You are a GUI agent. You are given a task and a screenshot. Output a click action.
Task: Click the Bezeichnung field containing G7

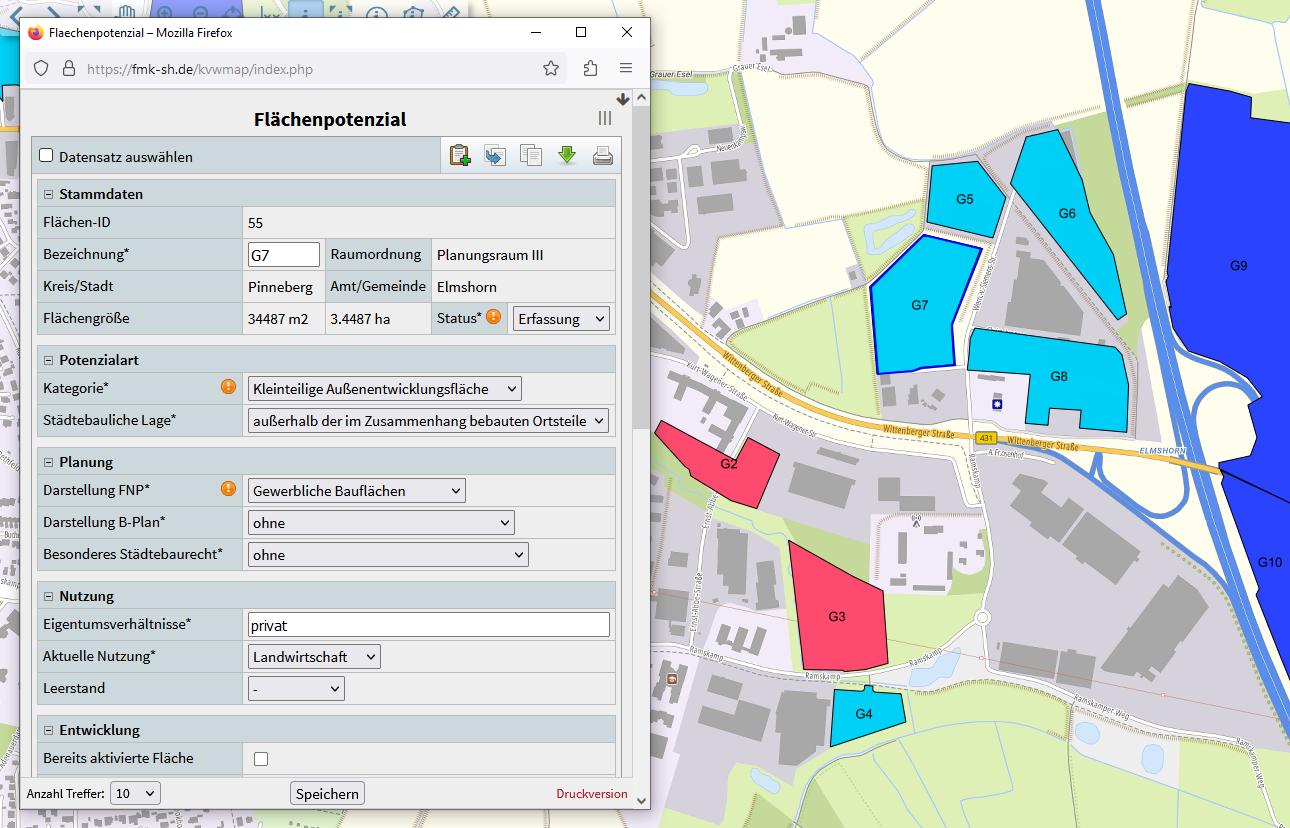[284, 255]
